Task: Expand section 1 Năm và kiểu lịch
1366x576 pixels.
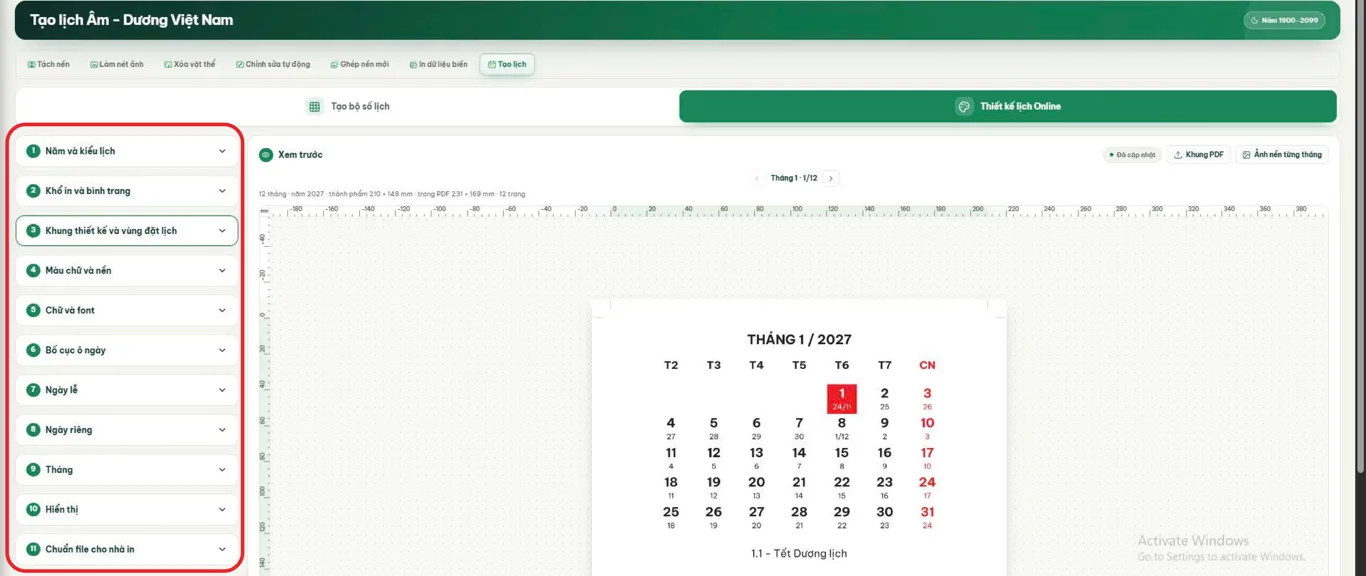Action: [x=127, y=151]
